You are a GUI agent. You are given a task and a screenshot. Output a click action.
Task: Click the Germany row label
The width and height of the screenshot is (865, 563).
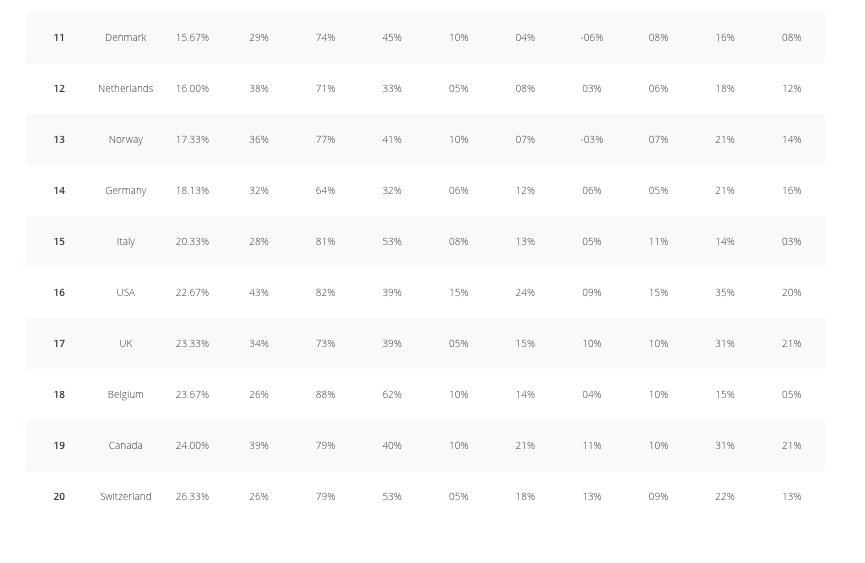coord(125,191)
